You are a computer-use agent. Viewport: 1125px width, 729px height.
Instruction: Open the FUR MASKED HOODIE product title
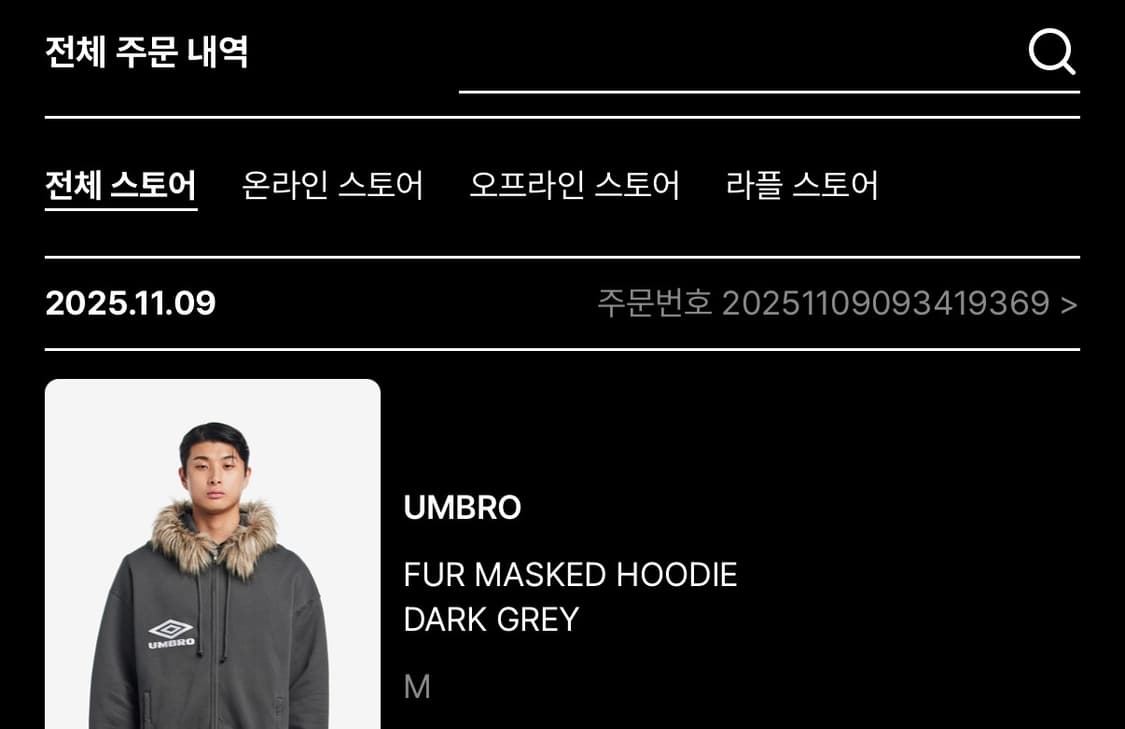(x=570, y=575)
